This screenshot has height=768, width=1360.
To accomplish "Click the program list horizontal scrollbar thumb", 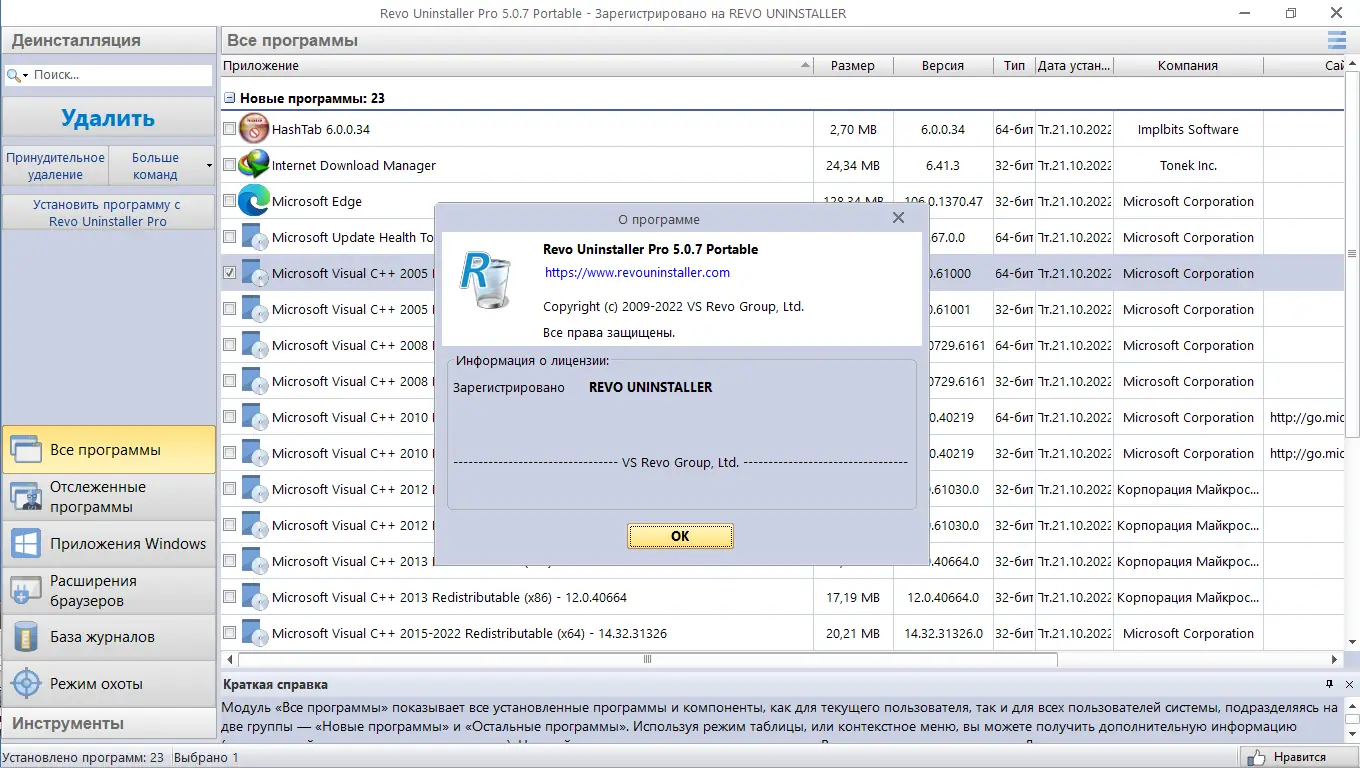I will [647, 659].
